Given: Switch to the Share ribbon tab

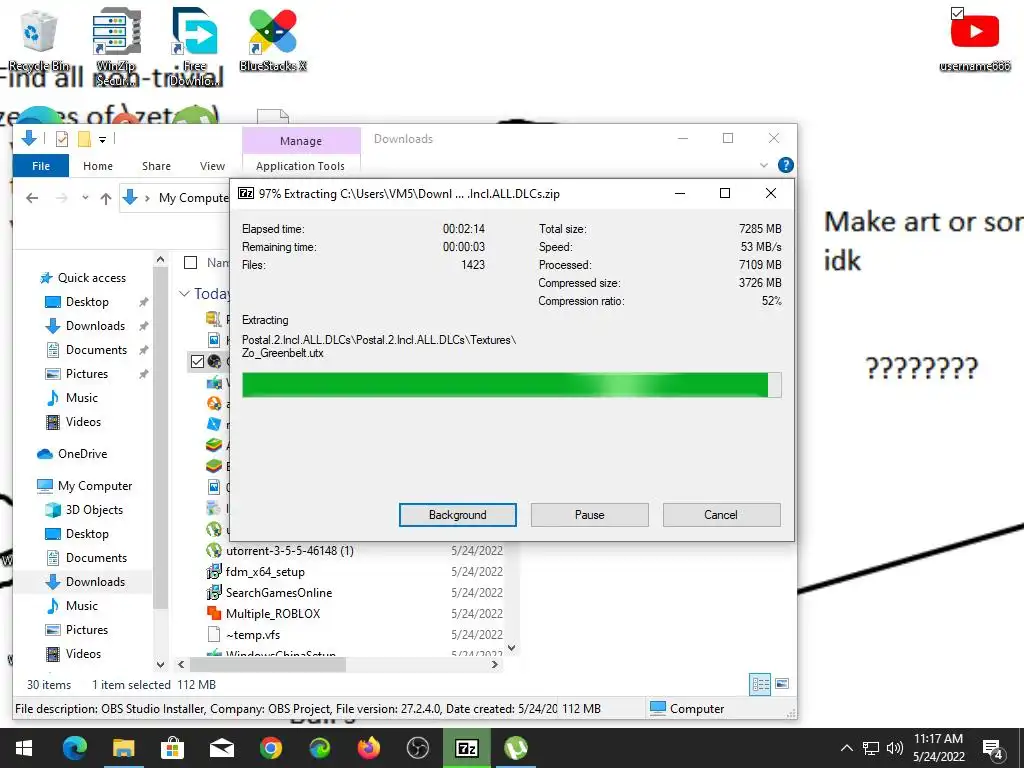Looking at the screenshot, I should point(157,166).
